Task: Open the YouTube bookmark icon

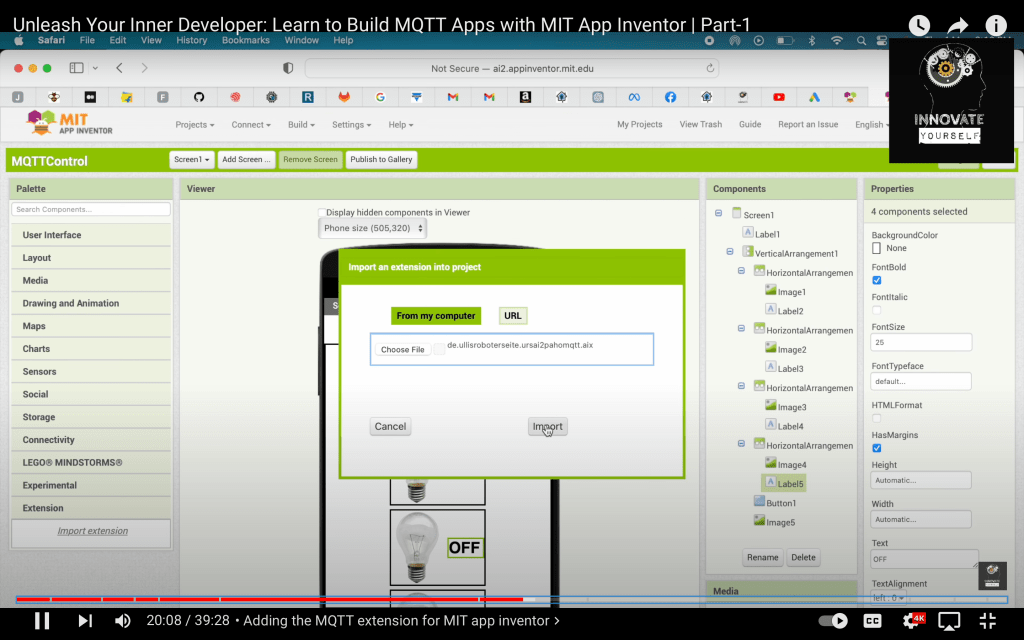Action: 778,97
